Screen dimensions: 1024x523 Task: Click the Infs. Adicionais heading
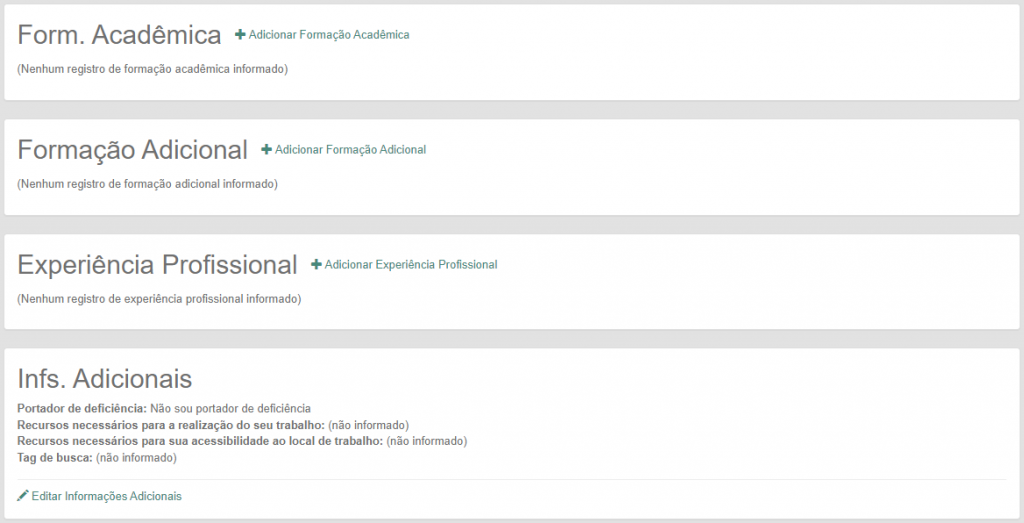[105, 379]
